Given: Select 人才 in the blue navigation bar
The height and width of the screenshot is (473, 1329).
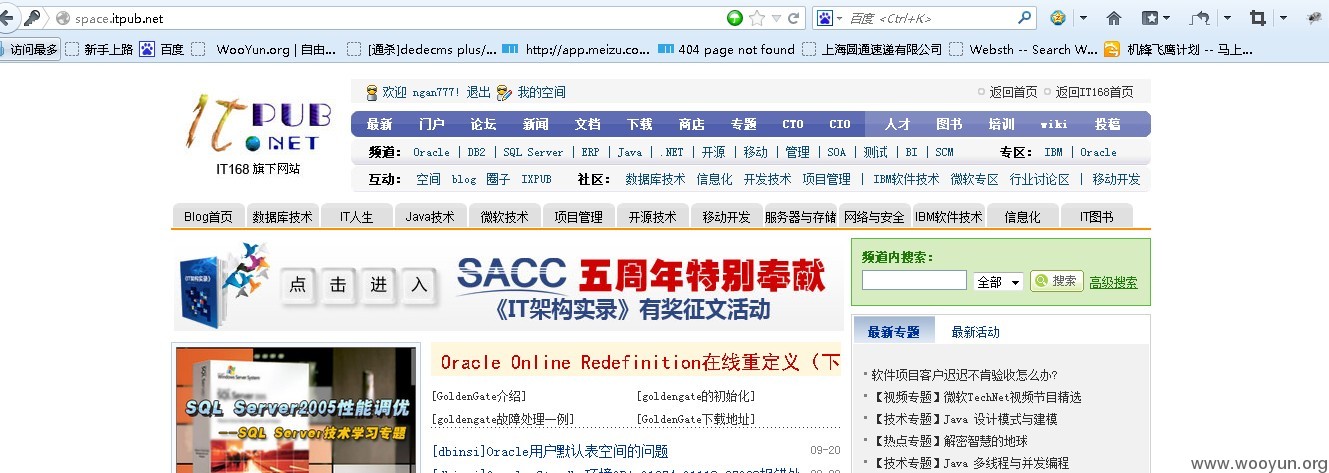Looking at the screenshot, I should (x=897, y=124).
